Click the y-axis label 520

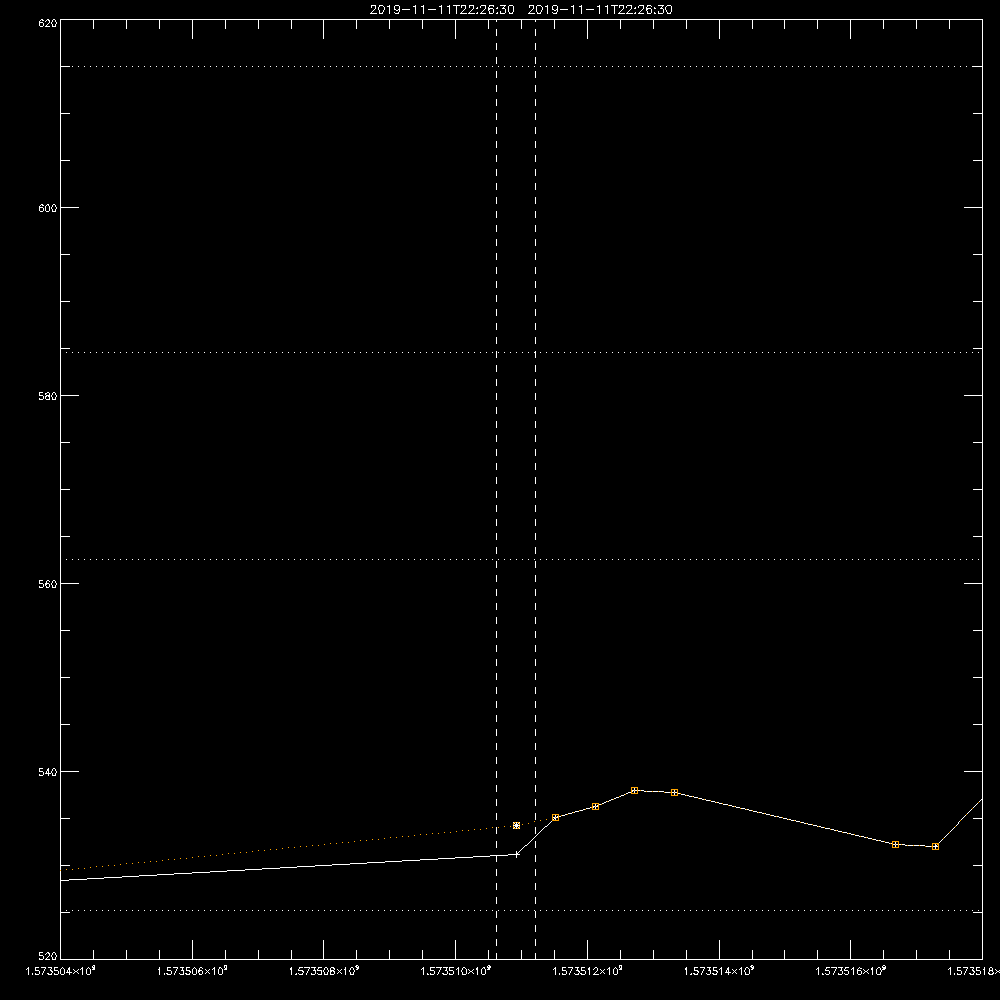click(x=48, y=956)
